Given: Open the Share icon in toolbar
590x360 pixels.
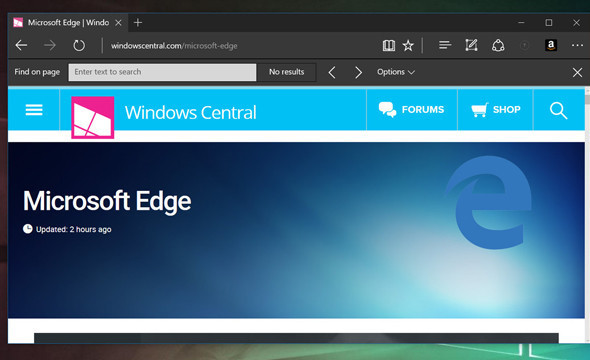Looking at the screenshot, I should point(498,46).
